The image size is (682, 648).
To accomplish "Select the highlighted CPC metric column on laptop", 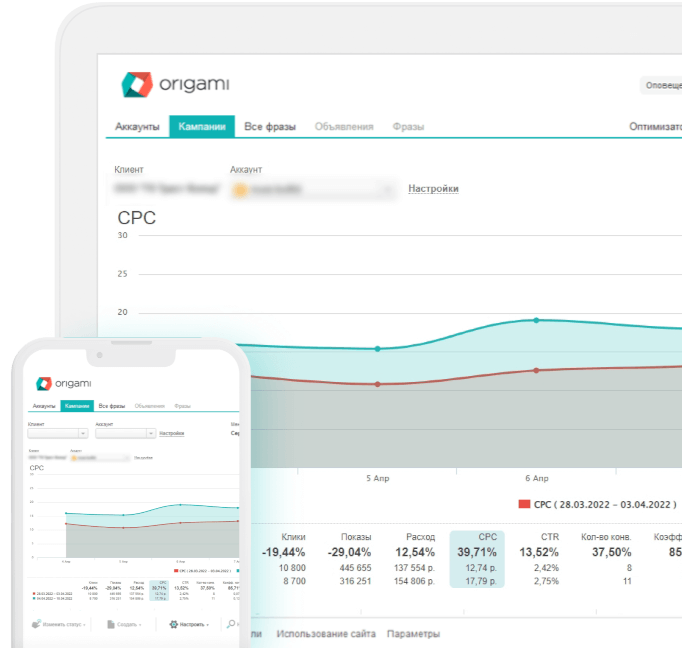I will coord(477,559).
